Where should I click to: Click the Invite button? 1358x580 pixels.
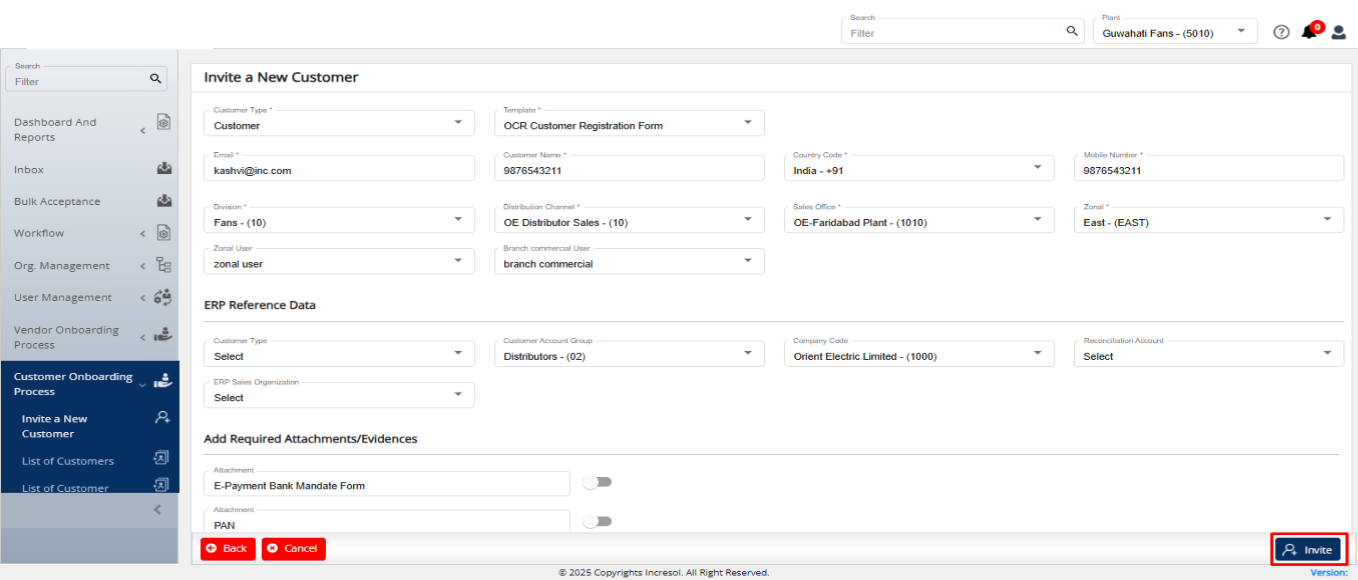click(x=1308, y=550)
